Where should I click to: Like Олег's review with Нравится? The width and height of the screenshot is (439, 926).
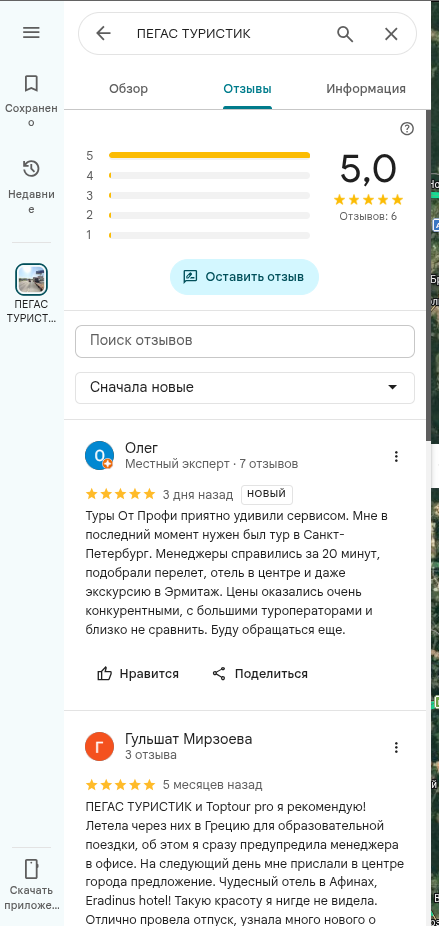138,673
